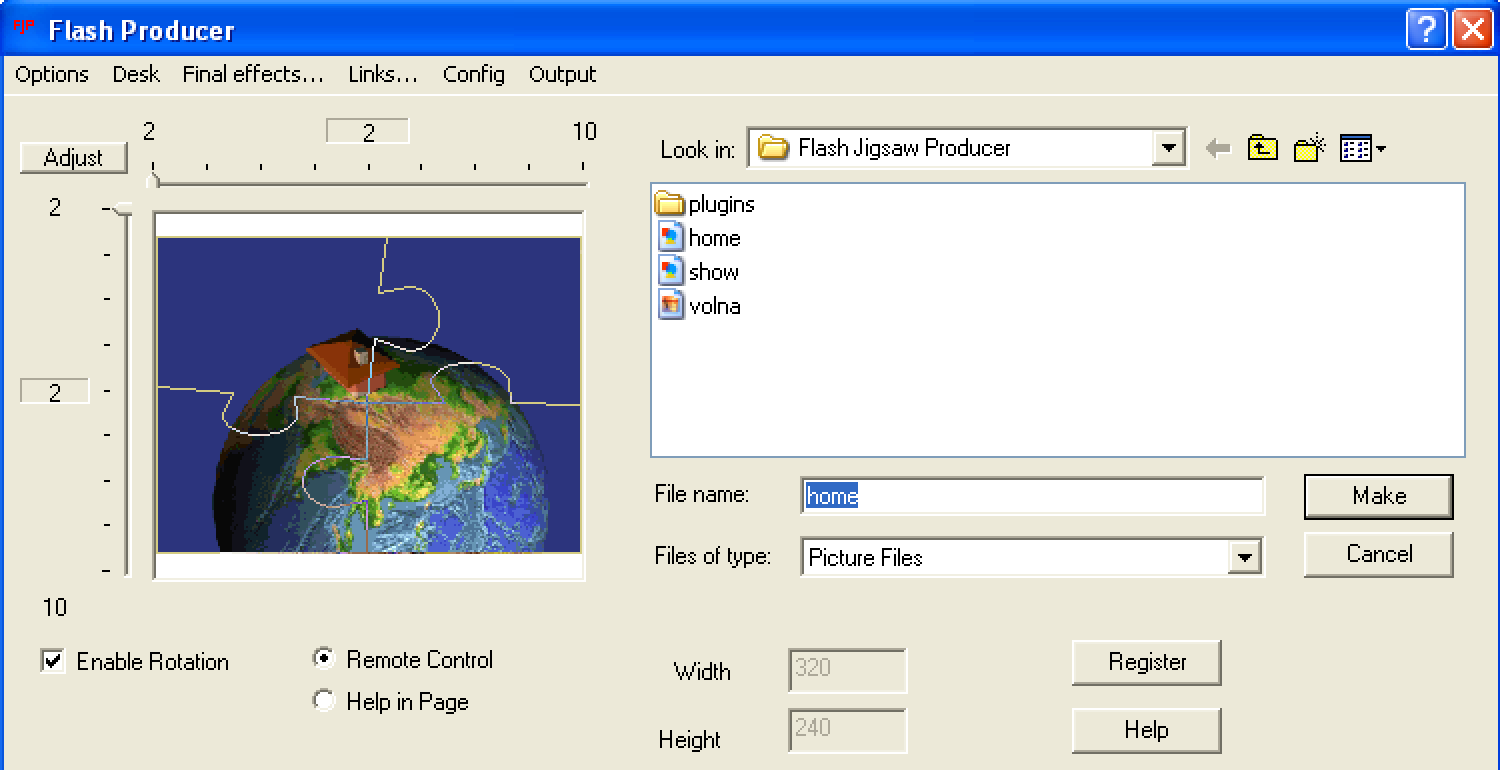Go up one folder level

[1263, 149]
